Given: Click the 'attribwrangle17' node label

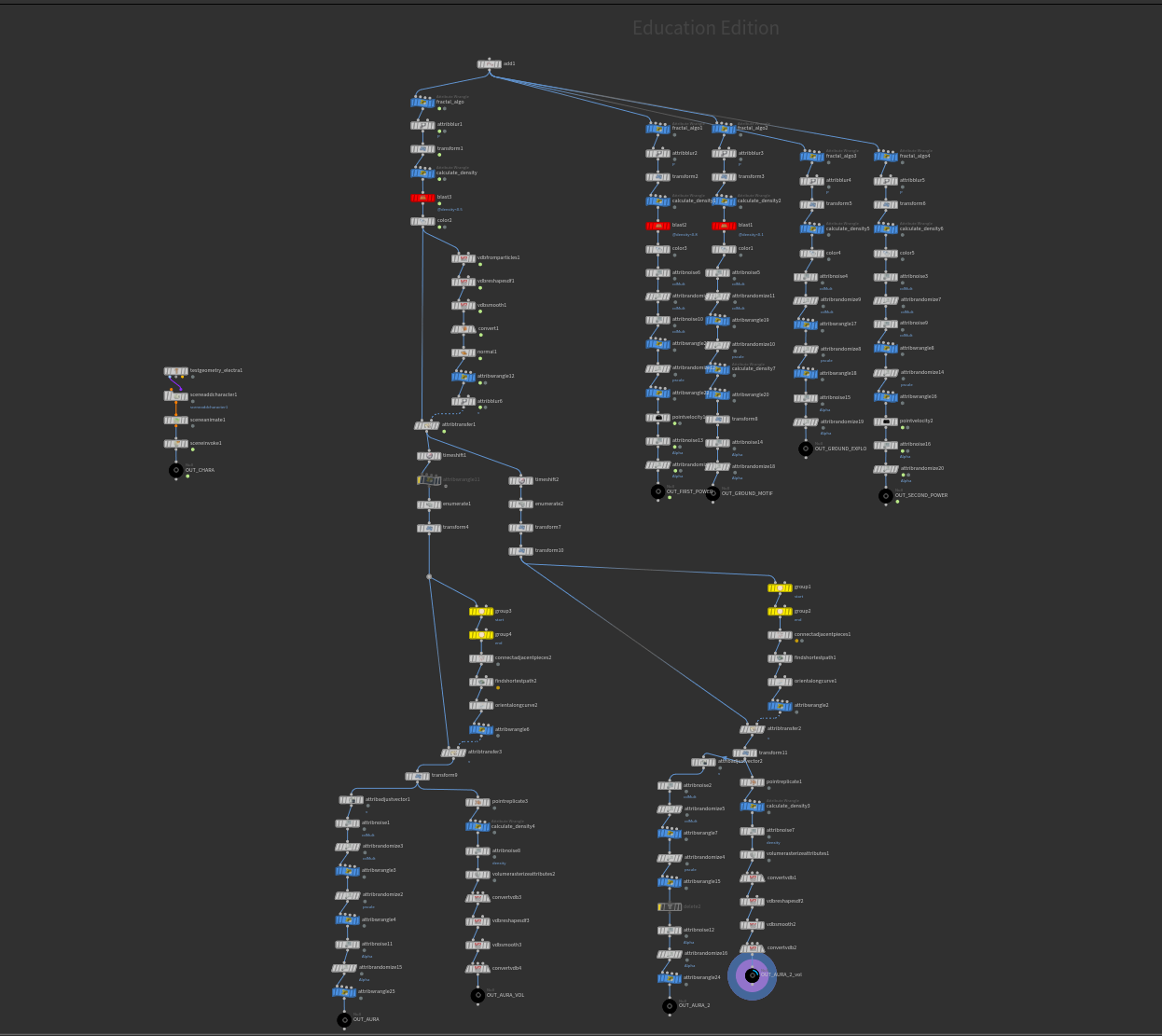Looking at the screenshot, I should coord(838,324).
